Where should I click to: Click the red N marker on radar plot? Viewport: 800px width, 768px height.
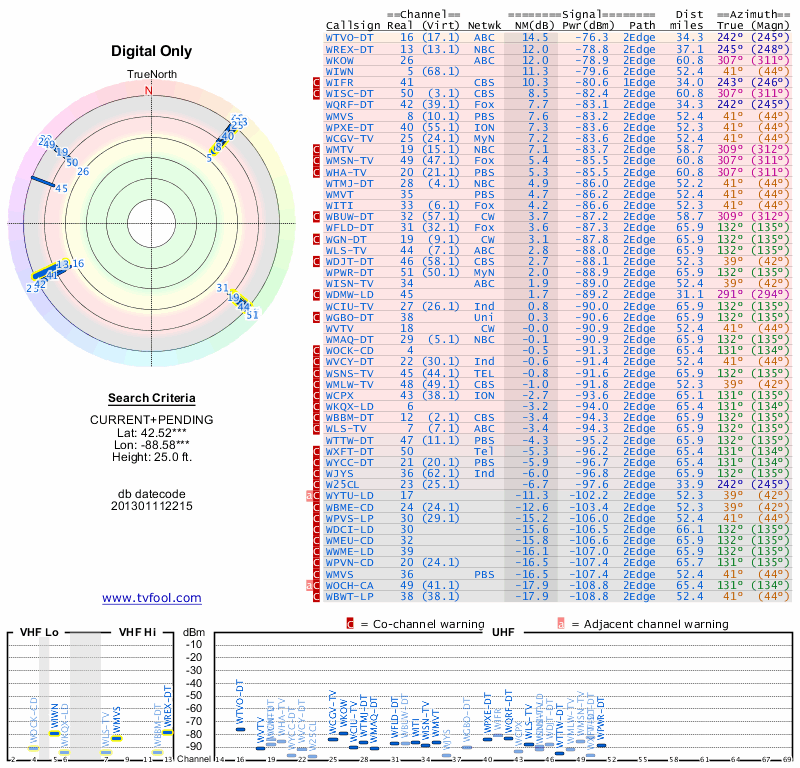150,90
